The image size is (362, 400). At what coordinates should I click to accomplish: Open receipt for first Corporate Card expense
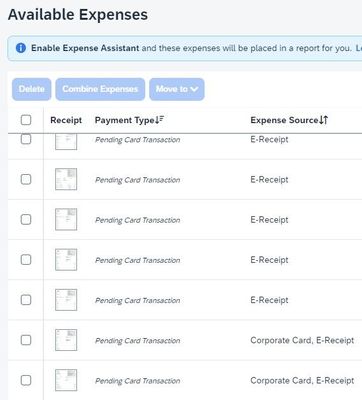pos(66,340)
